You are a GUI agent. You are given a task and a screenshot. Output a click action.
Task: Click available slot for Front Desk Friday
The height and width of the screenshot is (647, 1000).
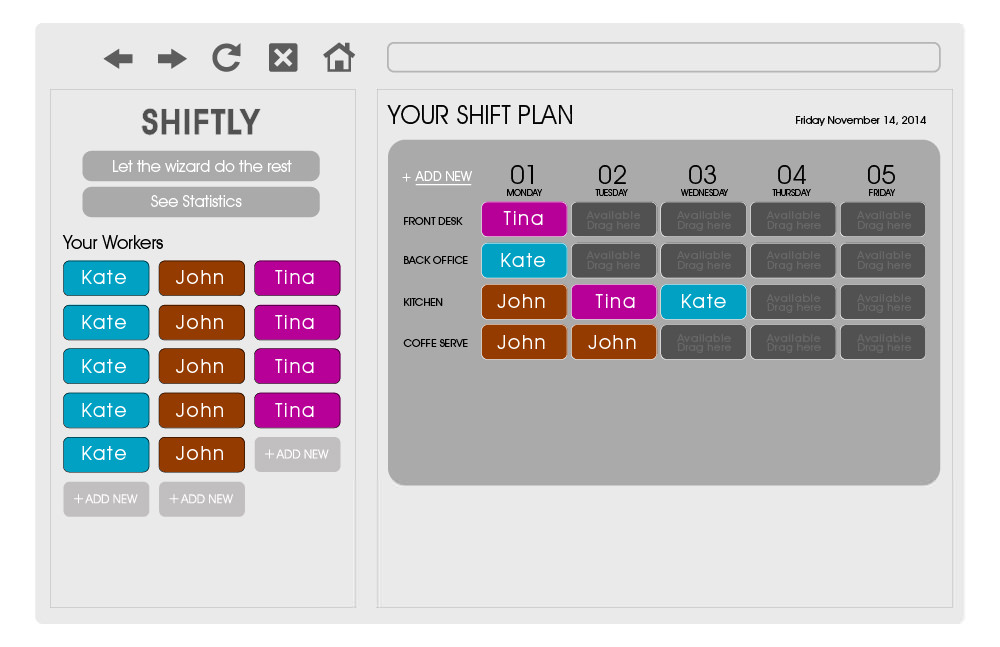pyautogui.click(x=883, y=219)
